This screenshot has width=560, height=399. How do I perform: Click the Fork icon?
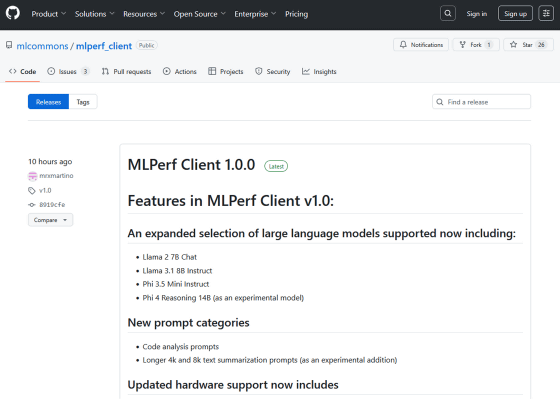(x=462, y=45)
